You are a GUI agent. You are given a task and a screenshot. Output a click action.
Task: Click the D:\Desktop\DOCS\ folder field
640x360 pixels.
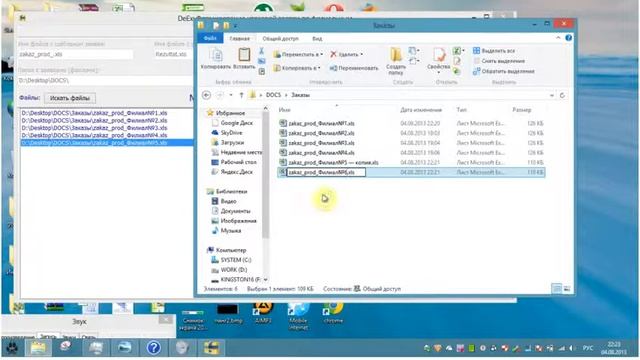[105, 80]
